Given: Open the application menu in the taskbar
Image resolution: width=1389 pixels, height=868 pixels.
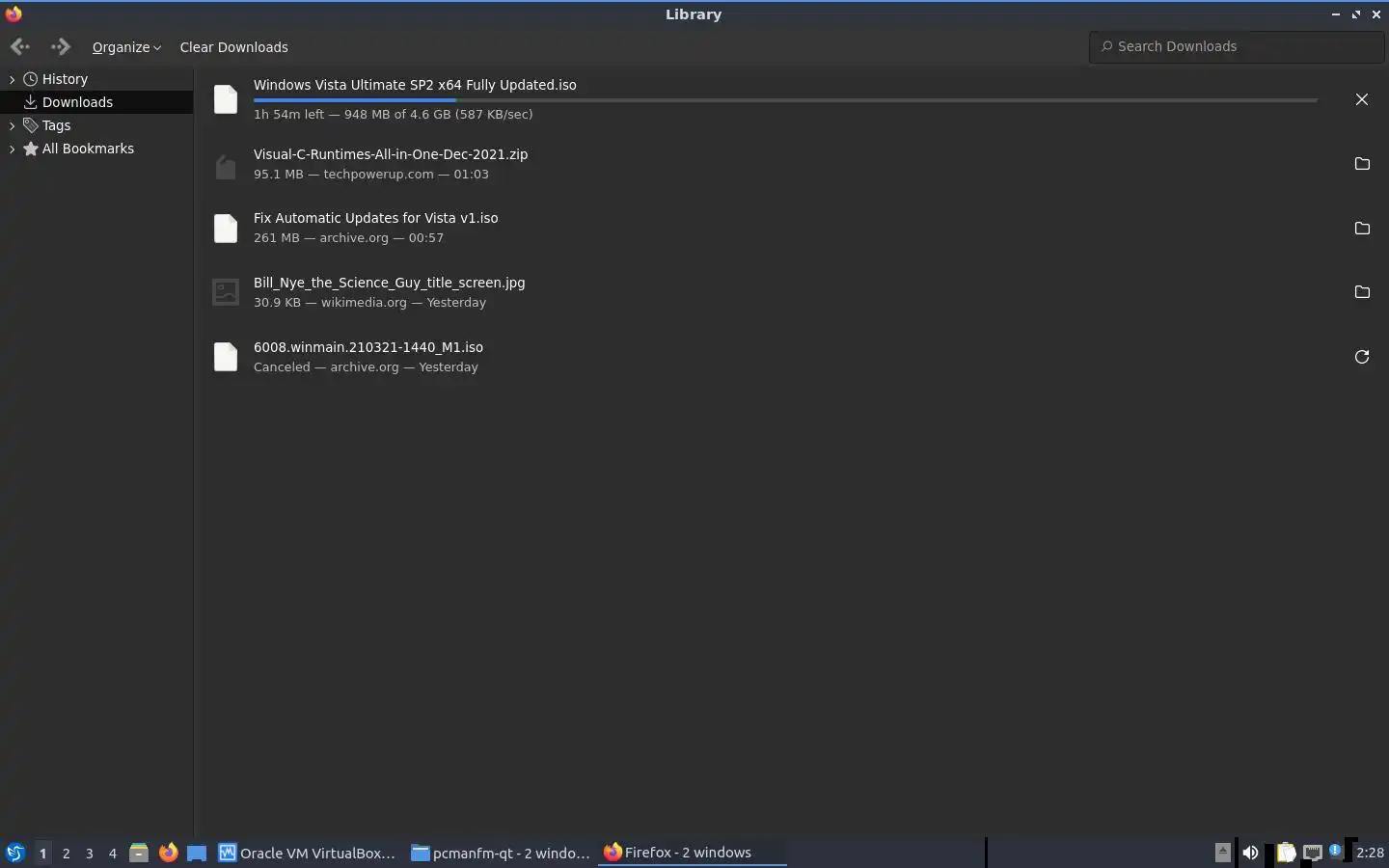Looking at the screenshot, I should coord(14,853).
